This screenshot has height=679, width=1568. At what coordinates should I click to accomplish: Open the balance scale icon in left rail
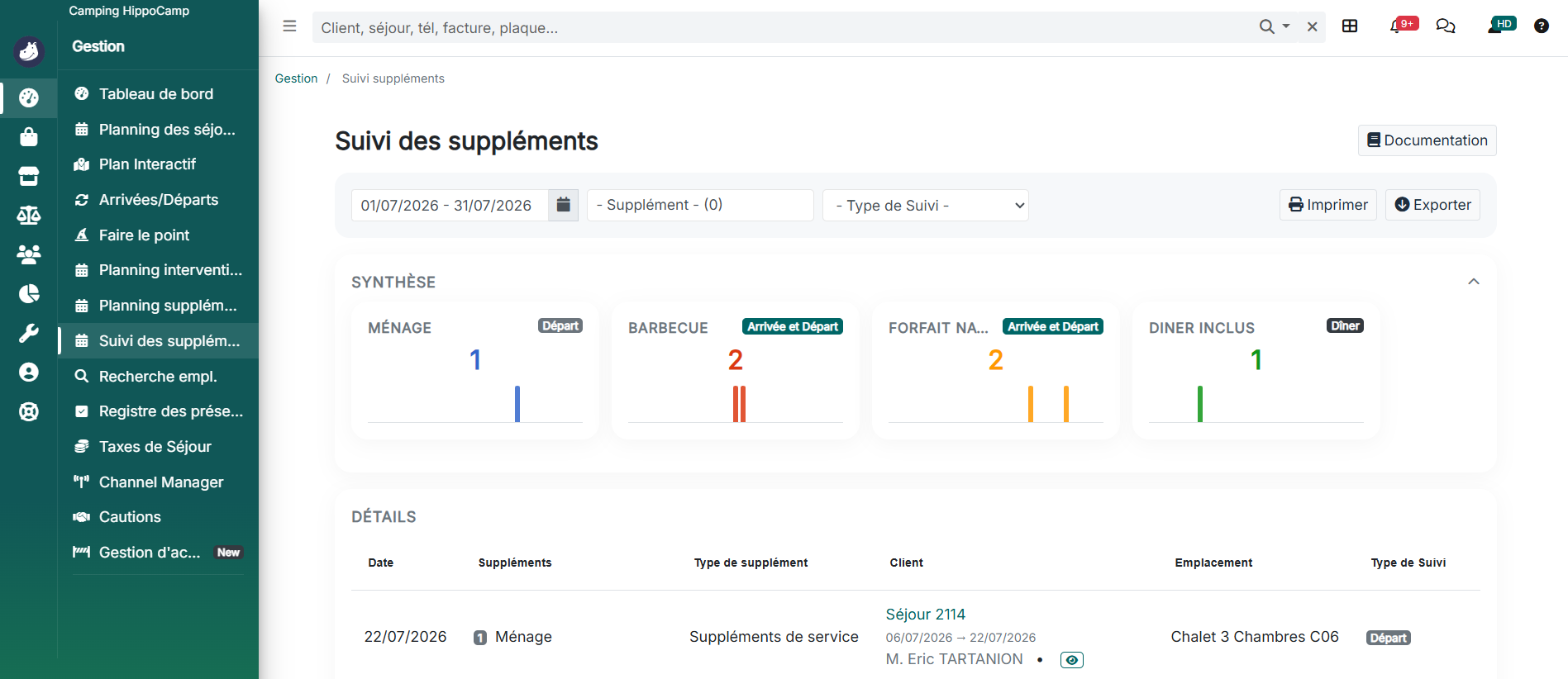point(29,216)
